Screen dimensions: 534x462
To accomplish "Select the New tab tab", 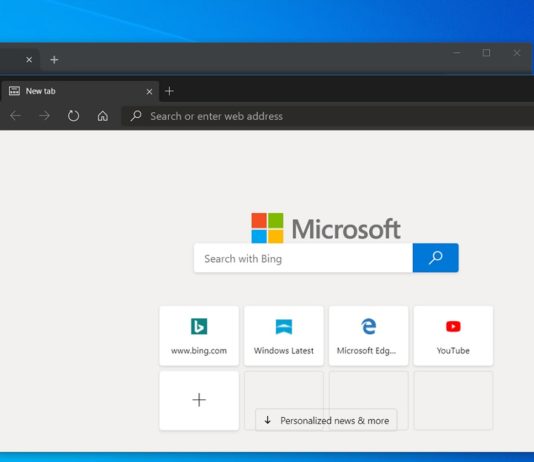I will (x=79, y=91).
